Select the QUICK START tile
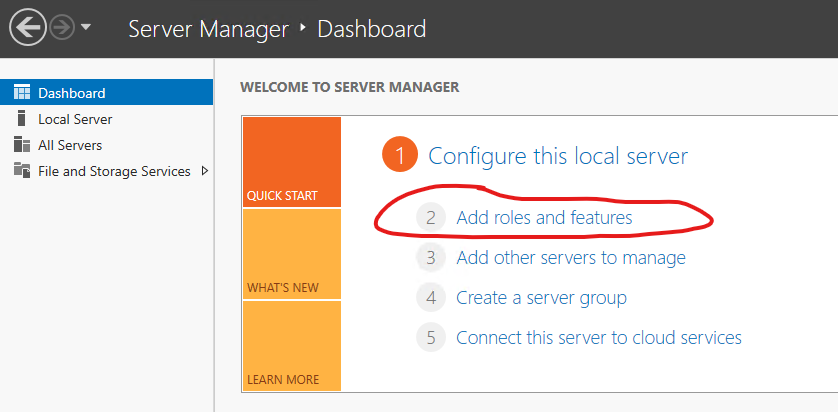The height and width of the screenshot is (412, 838). [292, 162]
